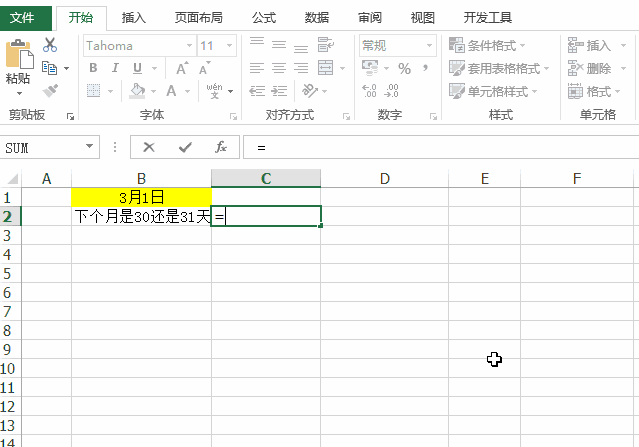Screen dimensions: 639x447
Task: Open 套用表格格式 Format as Table
Action: coord(499,68)
